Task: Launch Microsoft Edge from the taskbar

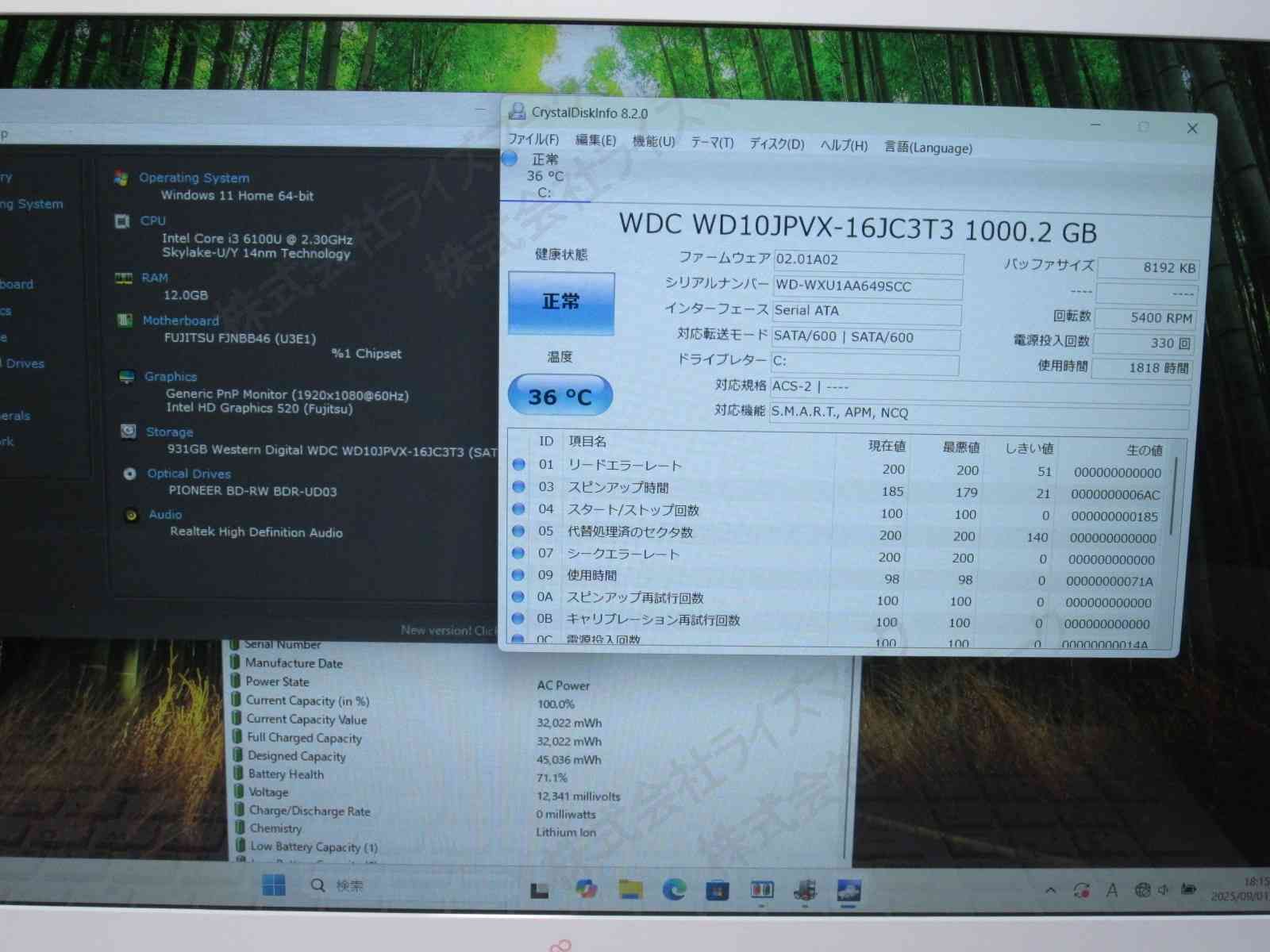Action: (x=674, y=890)
